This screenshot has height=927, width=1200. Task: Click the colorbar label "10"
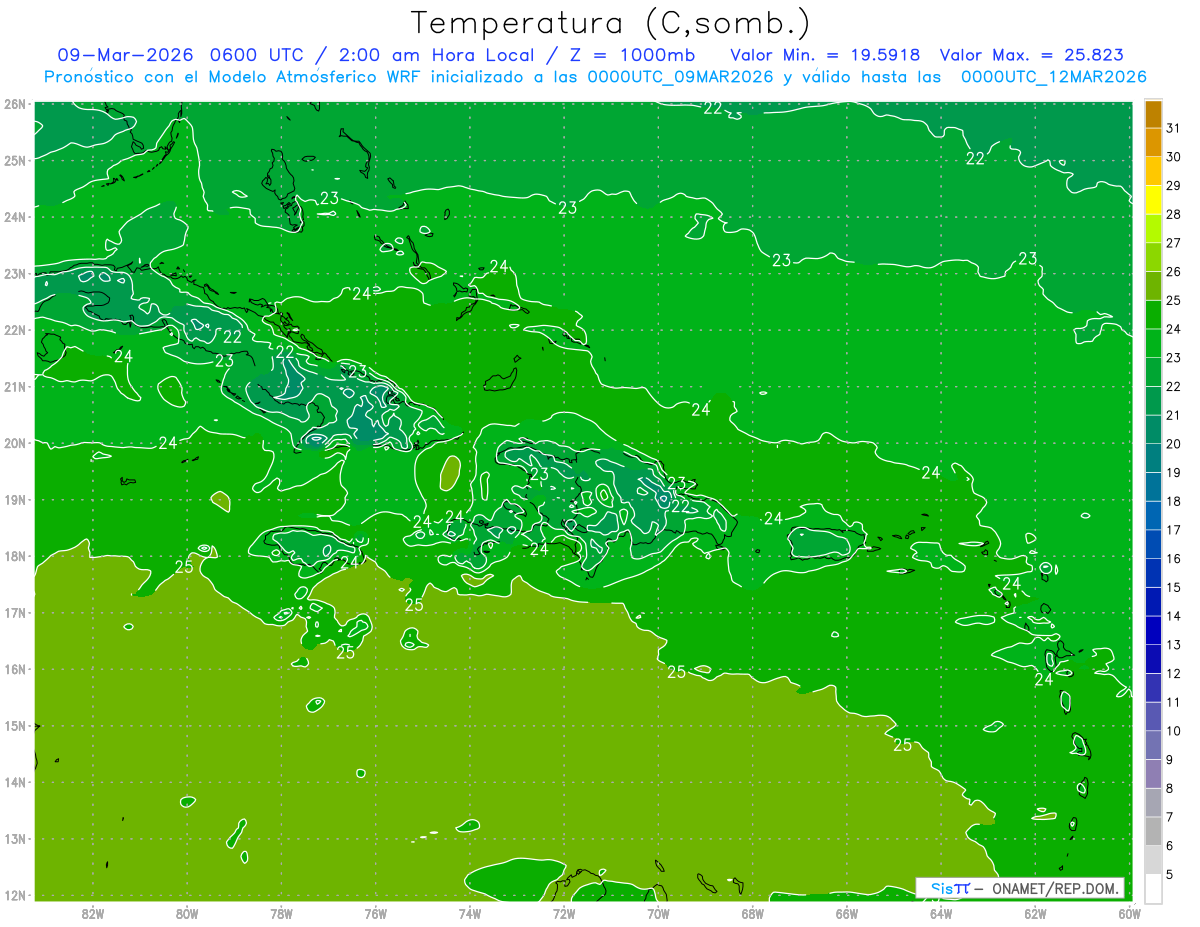[1174, 731]
